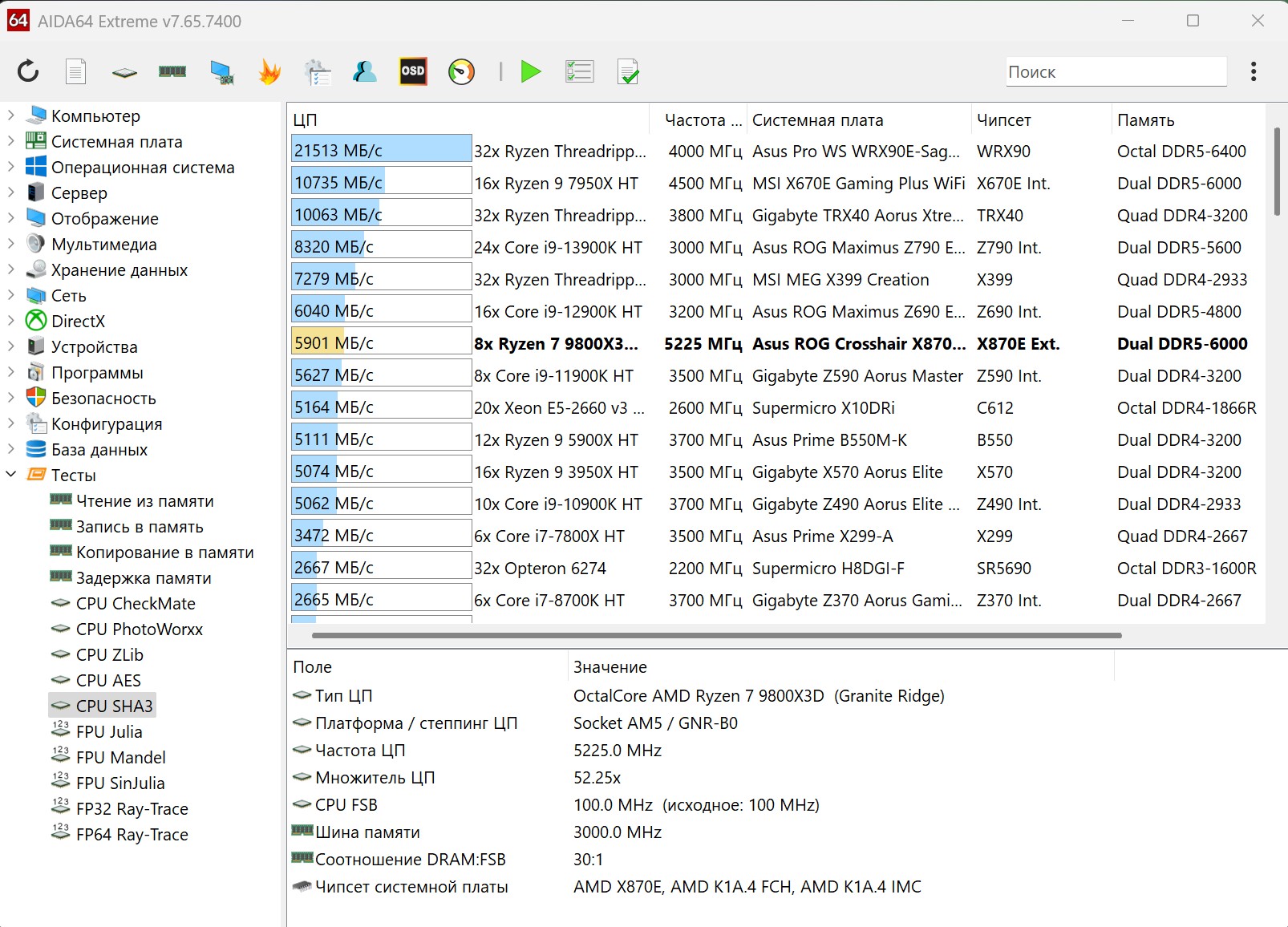The image size is (1288, 927).
Task: Click the Значение column header
Action: (x=840, y=667)
